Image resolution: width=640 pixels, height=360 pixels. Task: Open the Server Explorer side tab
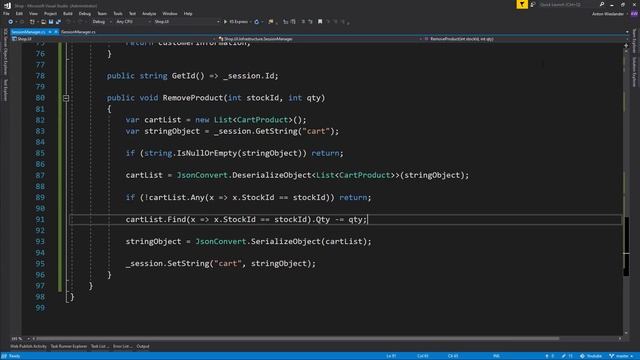(x=5, y=52)
